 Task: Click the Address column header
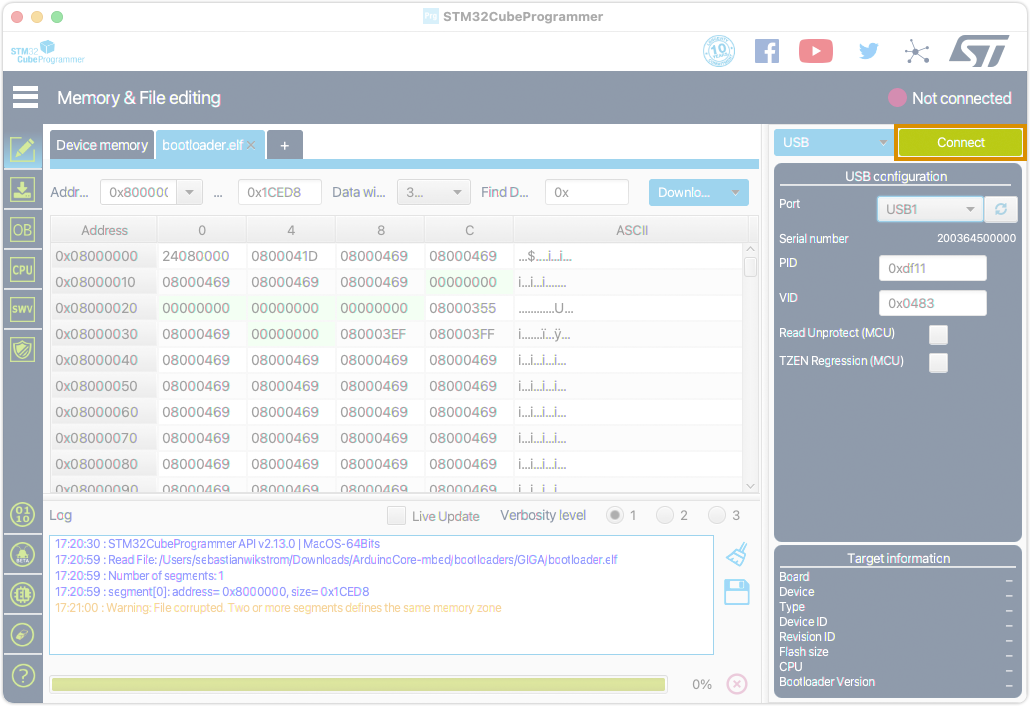coord(104,231)
